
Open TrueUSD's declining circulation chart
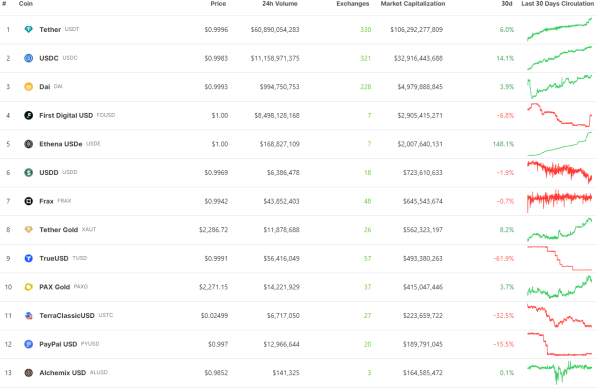click(559, 258)
